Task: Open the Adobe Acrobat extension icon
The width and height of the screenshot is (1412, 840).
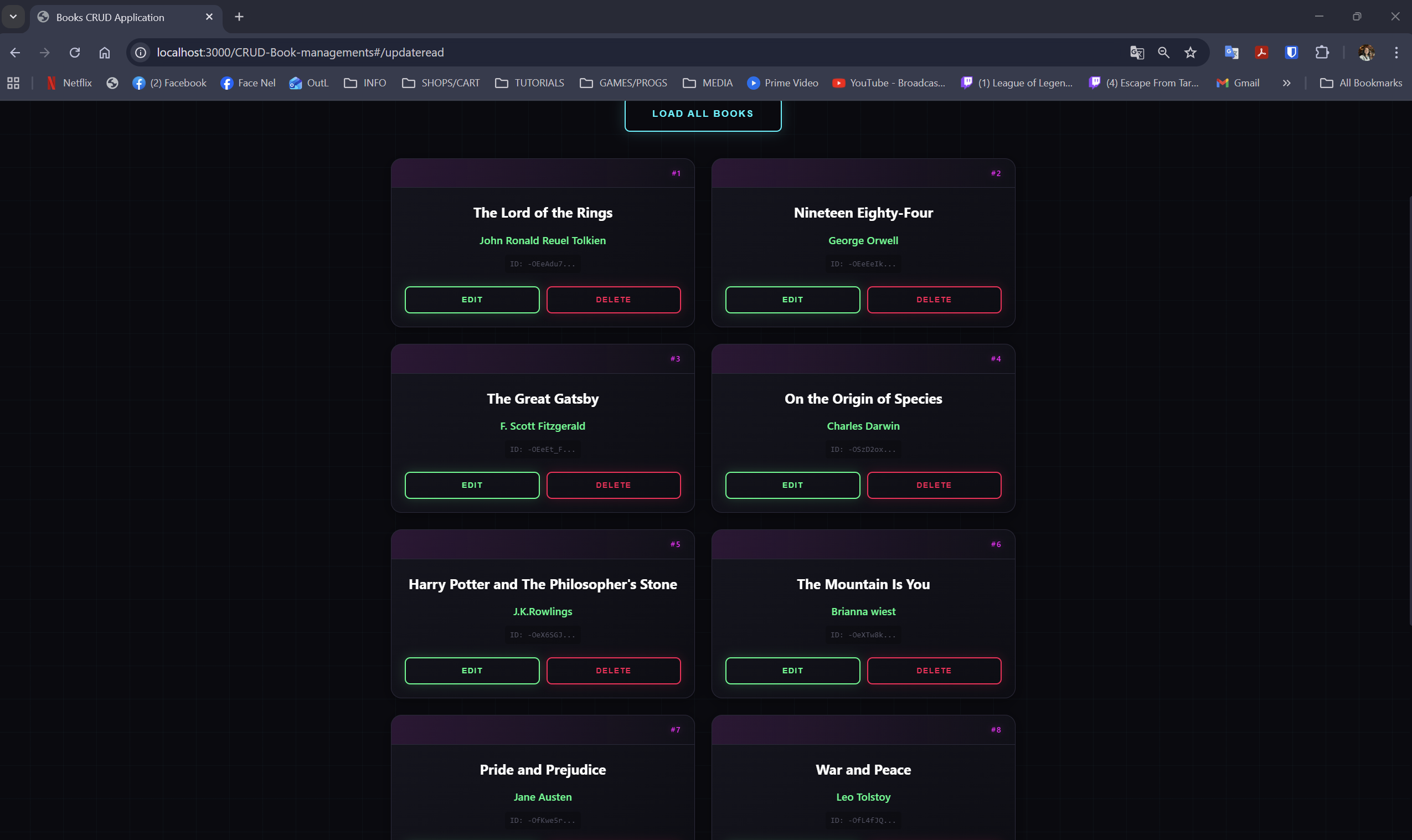Action: coord(1261,53)
